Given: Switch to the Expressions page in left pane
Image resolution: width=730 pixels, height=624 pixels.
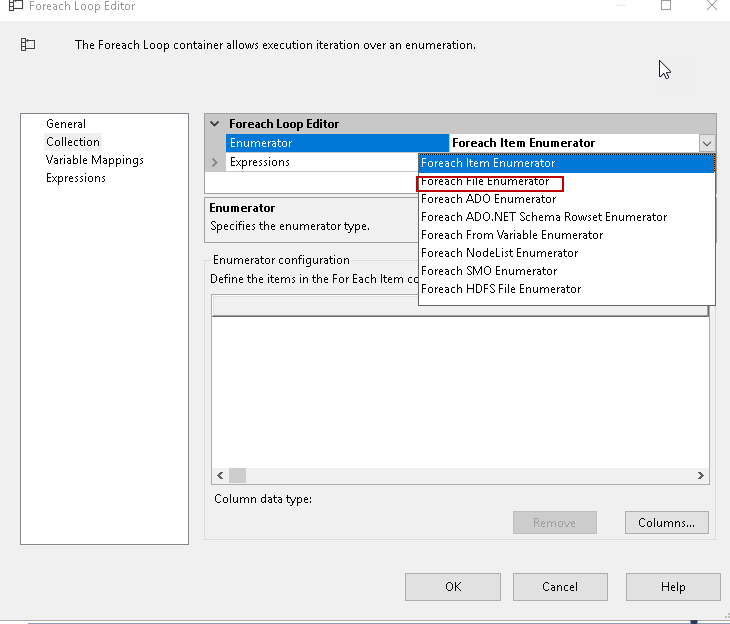Looking at the screenshot, I should 76,178.
